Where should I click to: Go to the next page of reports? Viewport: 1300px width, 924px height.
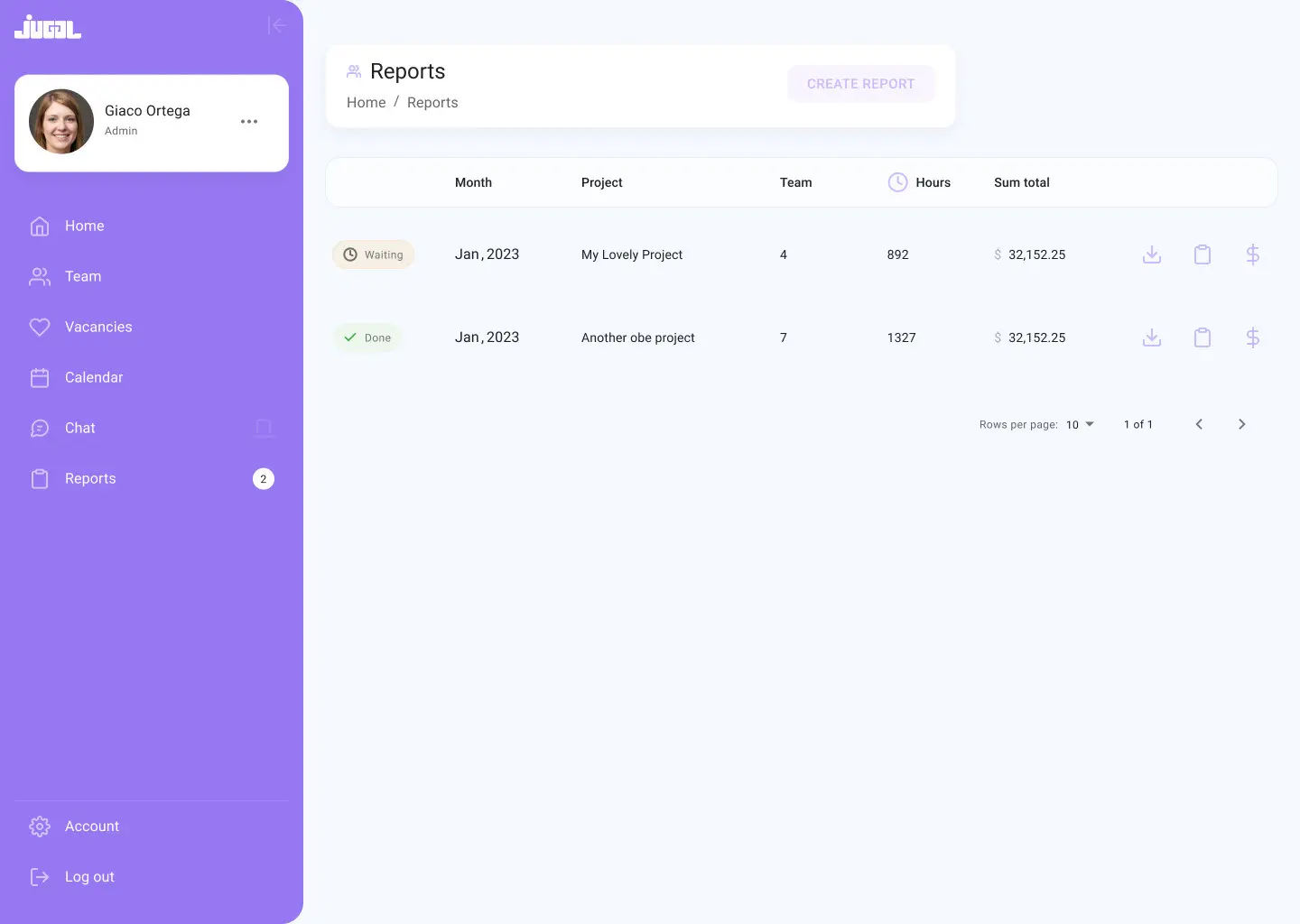(1241, 424)
